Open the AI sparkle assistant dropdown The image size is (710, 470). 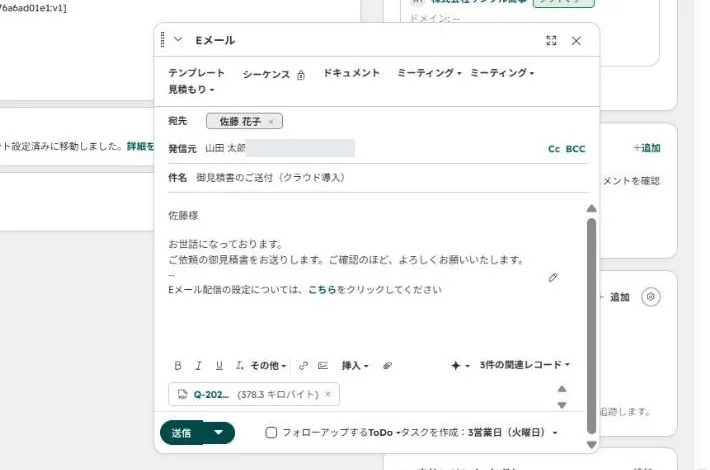click(460, 365)
